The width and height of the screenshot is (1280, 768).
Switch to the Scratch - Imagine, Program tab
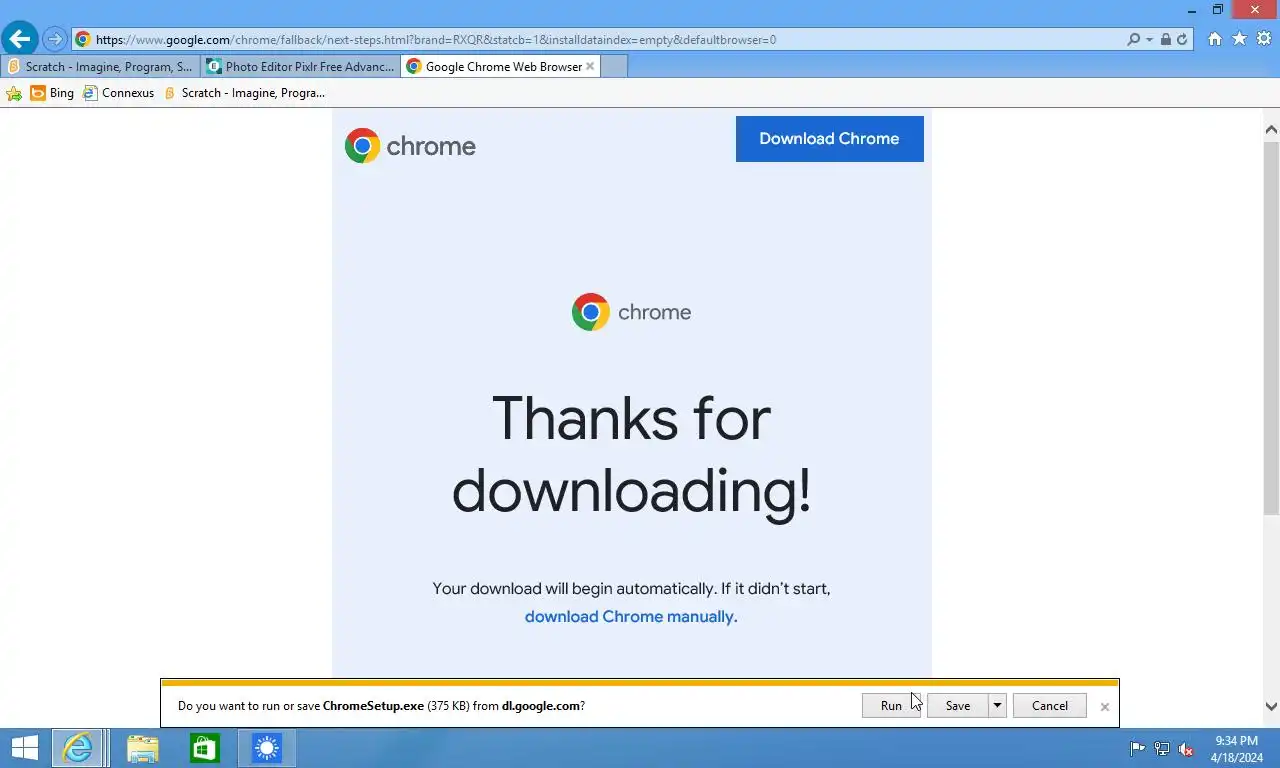point(100,67)
